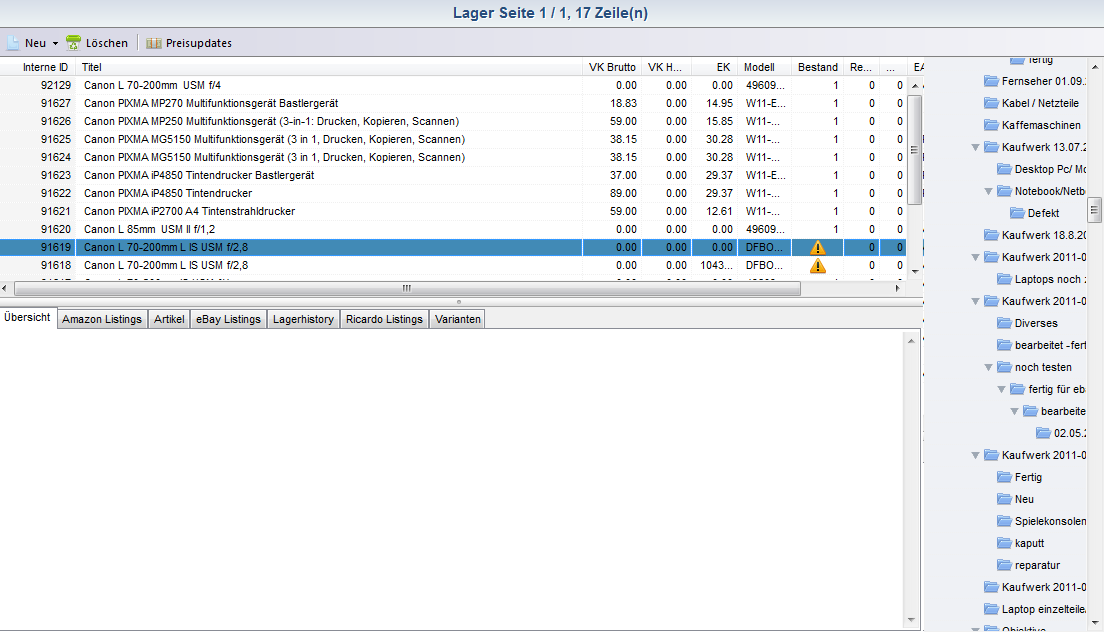Image resolution: width=1104 pixels, height=632 pixels.
Task: Open the Ricardo Listings tab
Action: pos(384,319)
